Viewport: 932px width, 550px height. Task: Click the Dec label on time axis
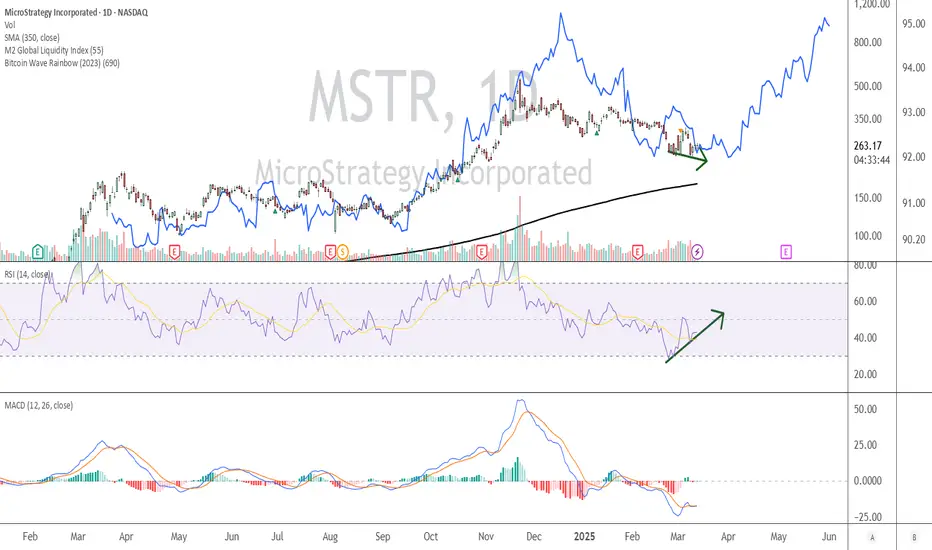click(534, 536)
